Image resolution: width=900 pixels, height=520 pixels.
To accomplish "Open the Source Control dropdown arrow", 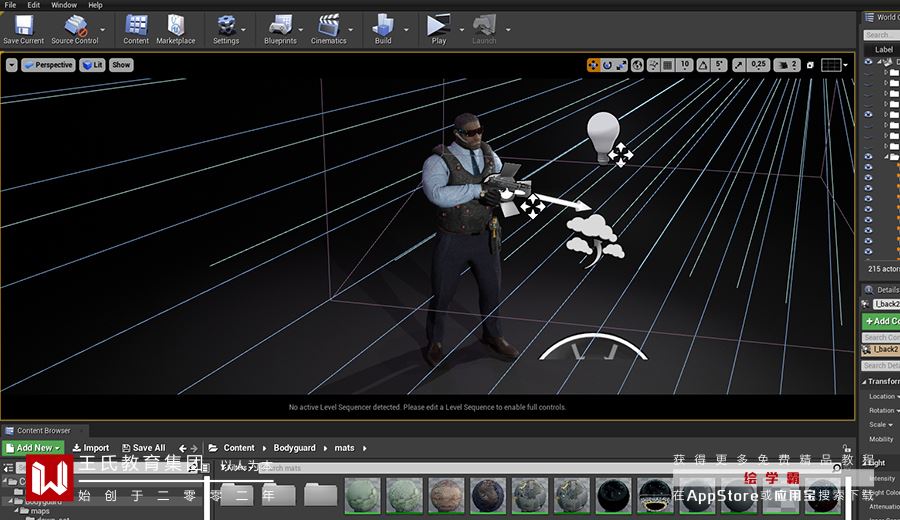I will pyautogui.click(x=103, y=29).
